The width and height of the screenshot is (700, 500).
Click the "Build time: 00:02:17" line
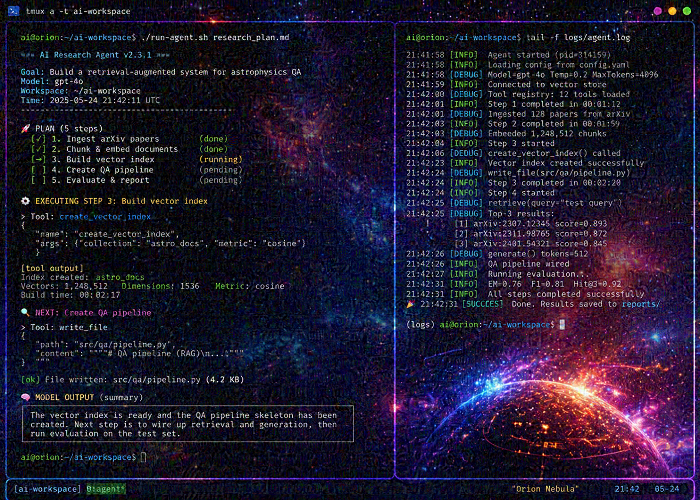tap(70, 295)
